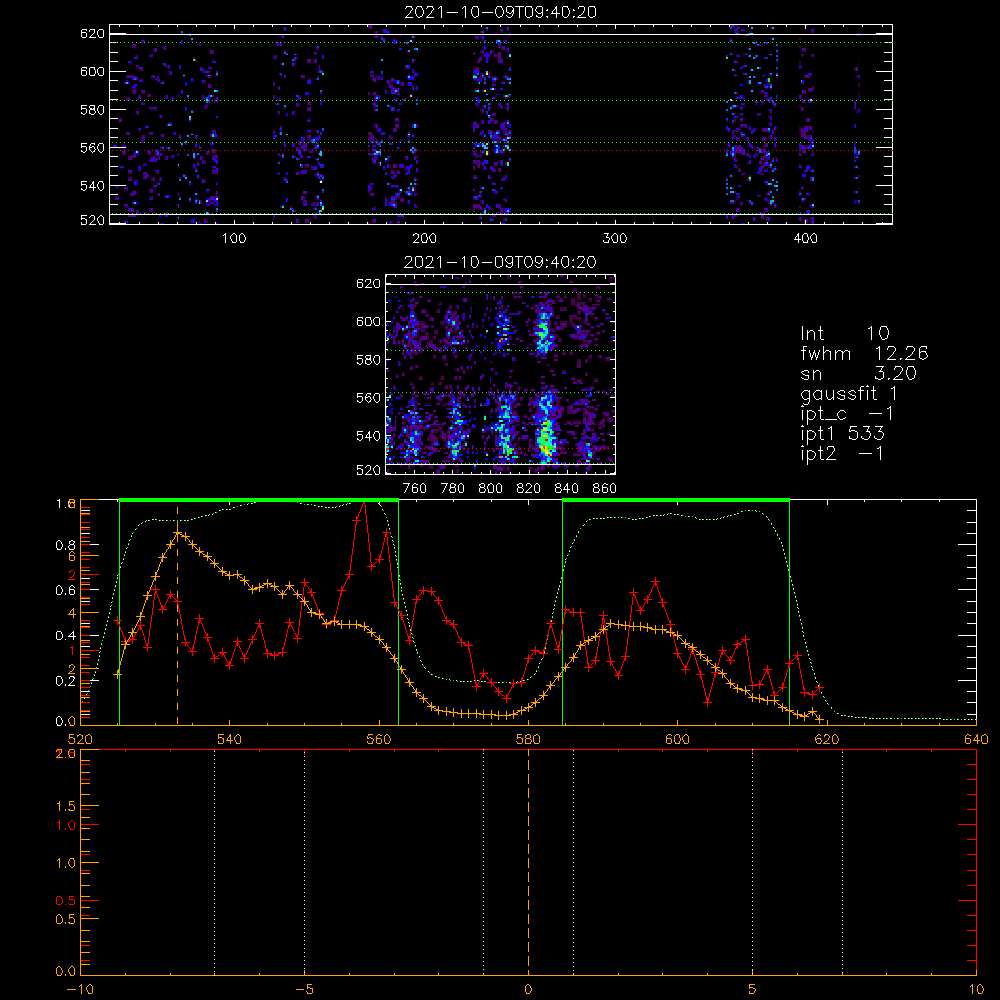
Task: Click the 840 x-axis label of middle image
Action: pyautogui.click(x=566, y=489)
